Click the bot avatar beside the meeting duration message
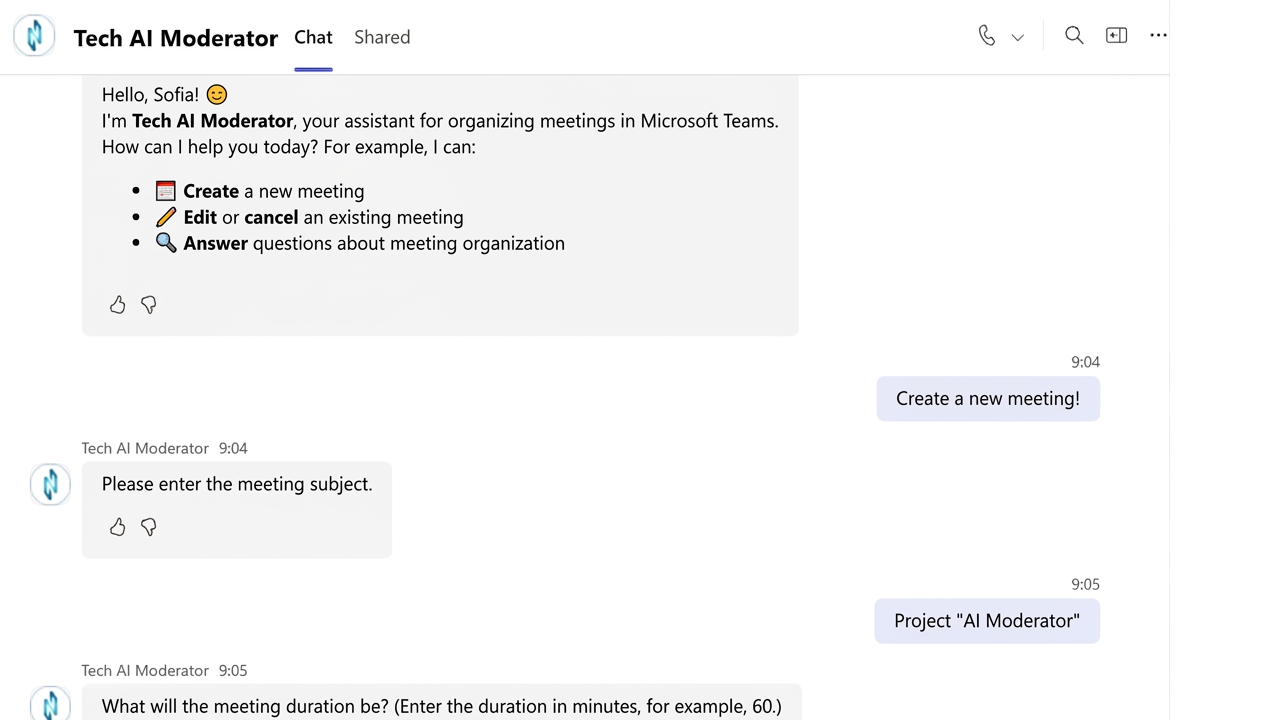1280x720 pixels. pos(50,704)
